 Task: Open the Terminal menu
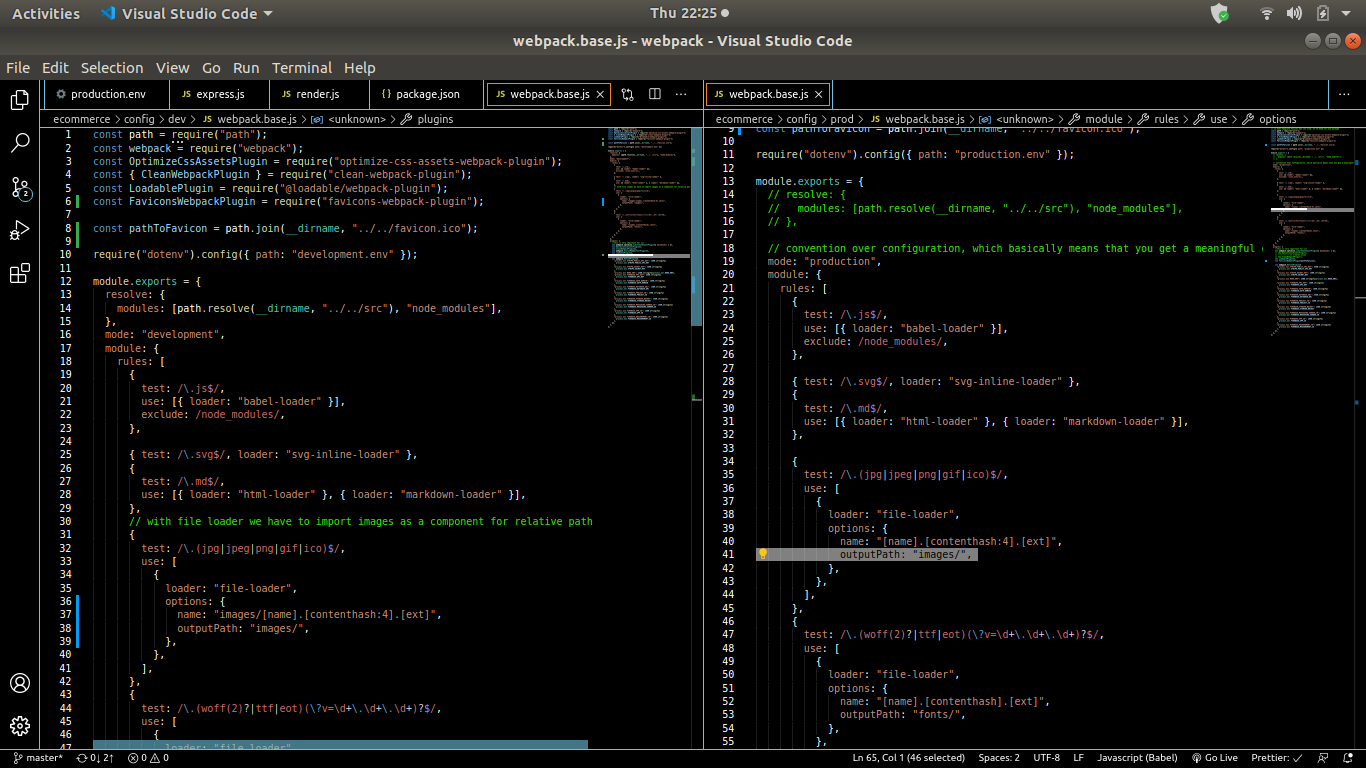302,68
